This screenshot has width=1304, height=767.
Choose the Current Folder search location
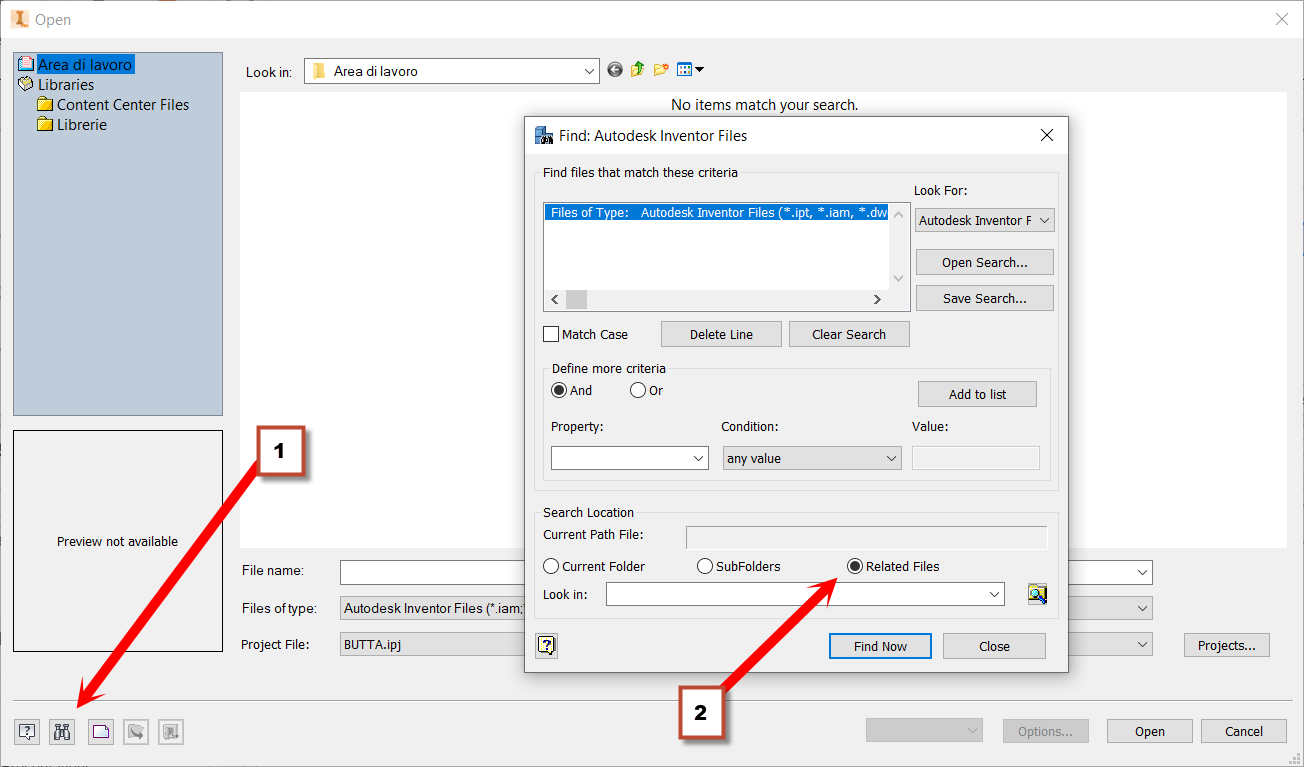pyautogui.click(x=551, y=566)
